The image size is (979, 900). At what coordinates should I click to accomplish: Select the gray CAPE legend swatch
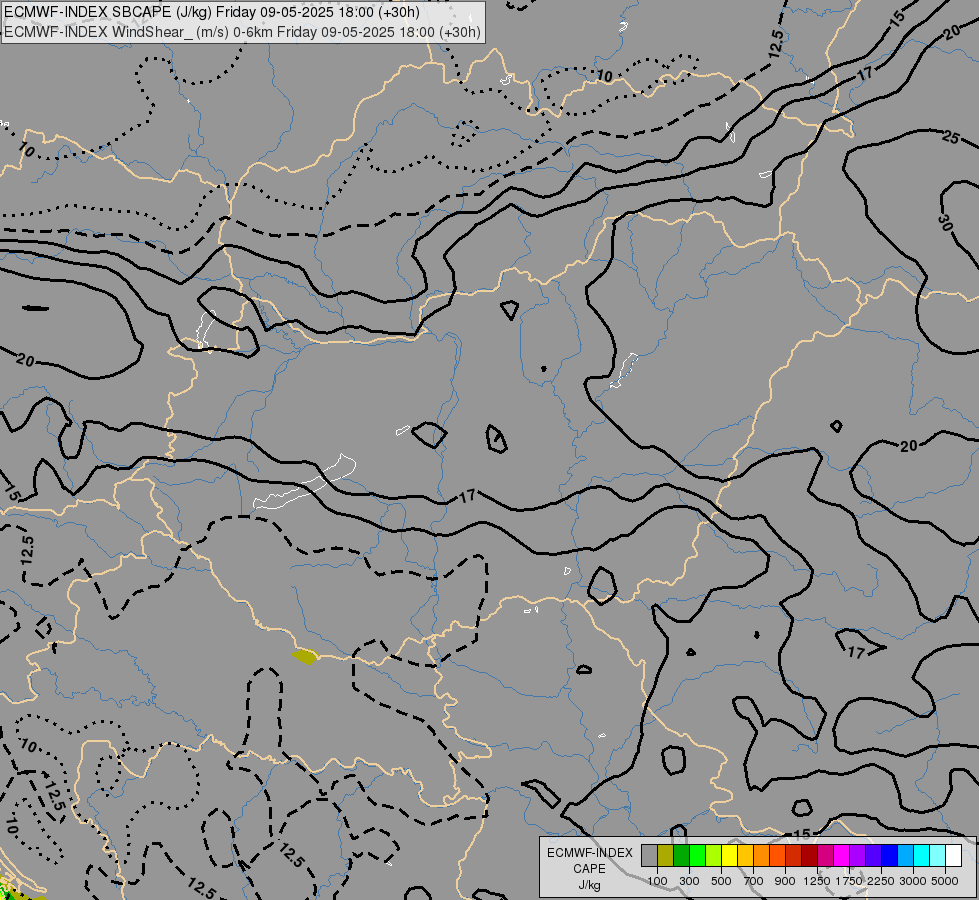(x=649, y=856)
